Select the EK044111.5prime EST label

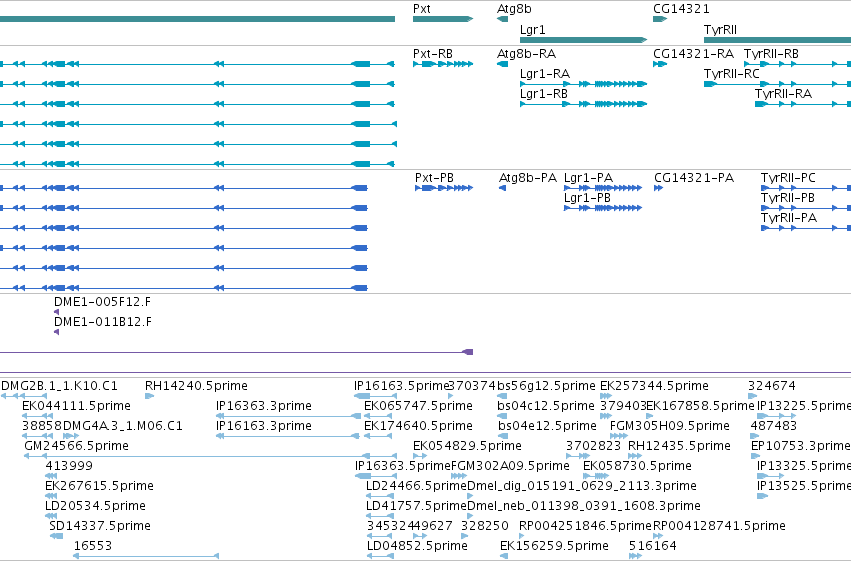tap(77, 406)
